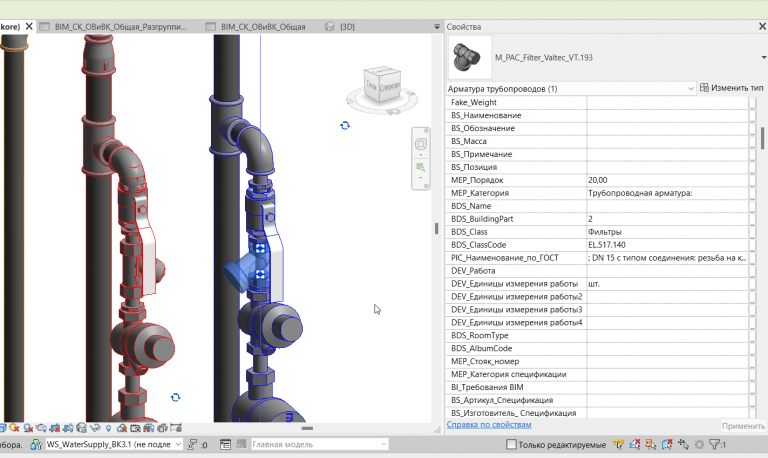Viewport: 768px width, 458px height.
Task: Toggle Crop View icon
Action: tap(55, 428)
